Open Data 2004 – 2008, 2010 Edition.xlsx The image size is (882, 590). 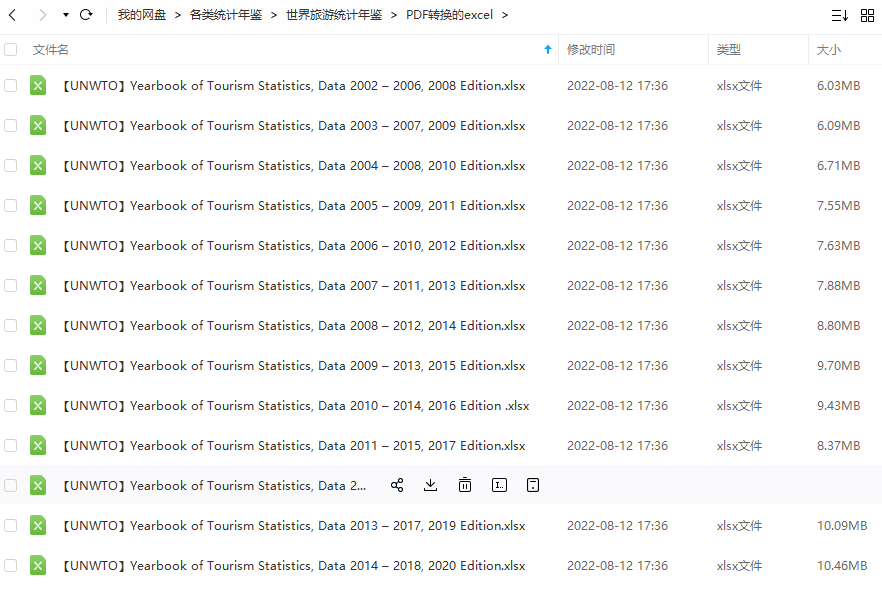pyautogui.click(x=294, y=165)
